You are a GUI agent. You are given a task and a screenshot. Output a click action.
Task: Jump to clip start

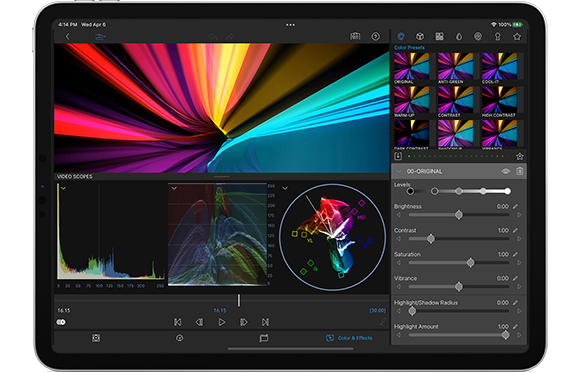coord(178,322)
